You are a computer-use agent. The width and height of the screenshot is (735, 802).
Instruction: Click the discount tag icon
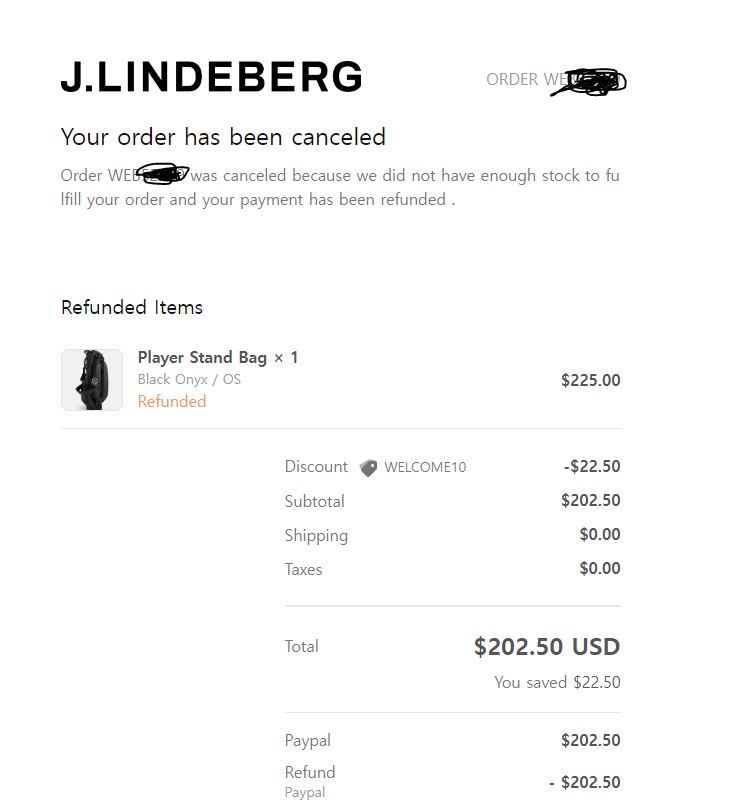pyautogui.click(x=369, y=467)
